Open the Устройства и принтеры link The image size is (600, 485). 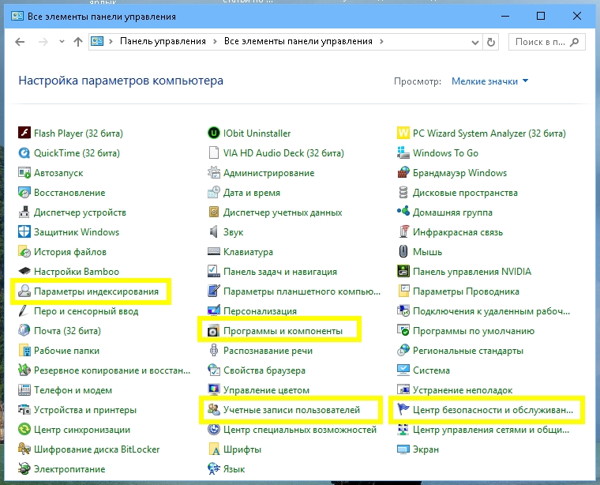click(x=85, y=410)
